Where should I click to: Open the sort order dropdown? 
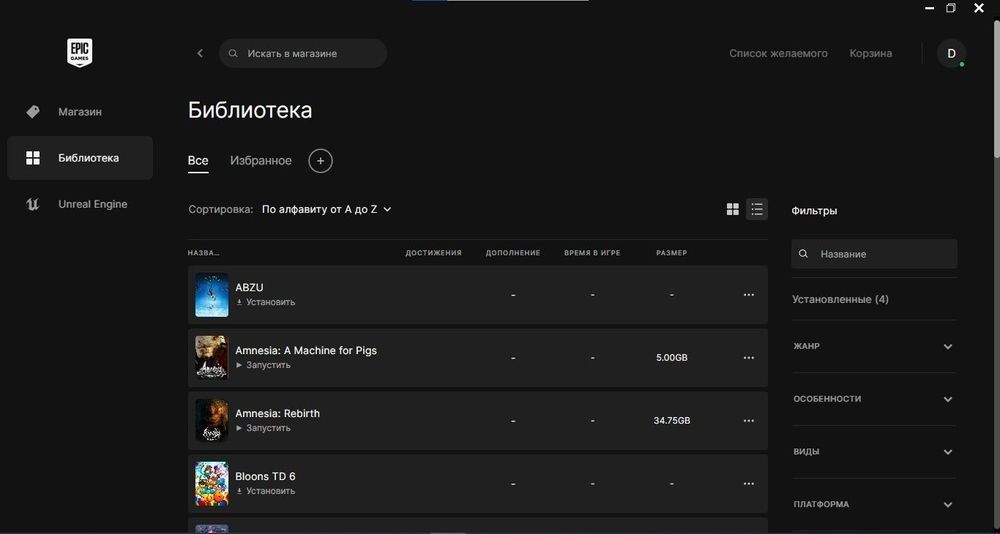[x=327, y=209]
